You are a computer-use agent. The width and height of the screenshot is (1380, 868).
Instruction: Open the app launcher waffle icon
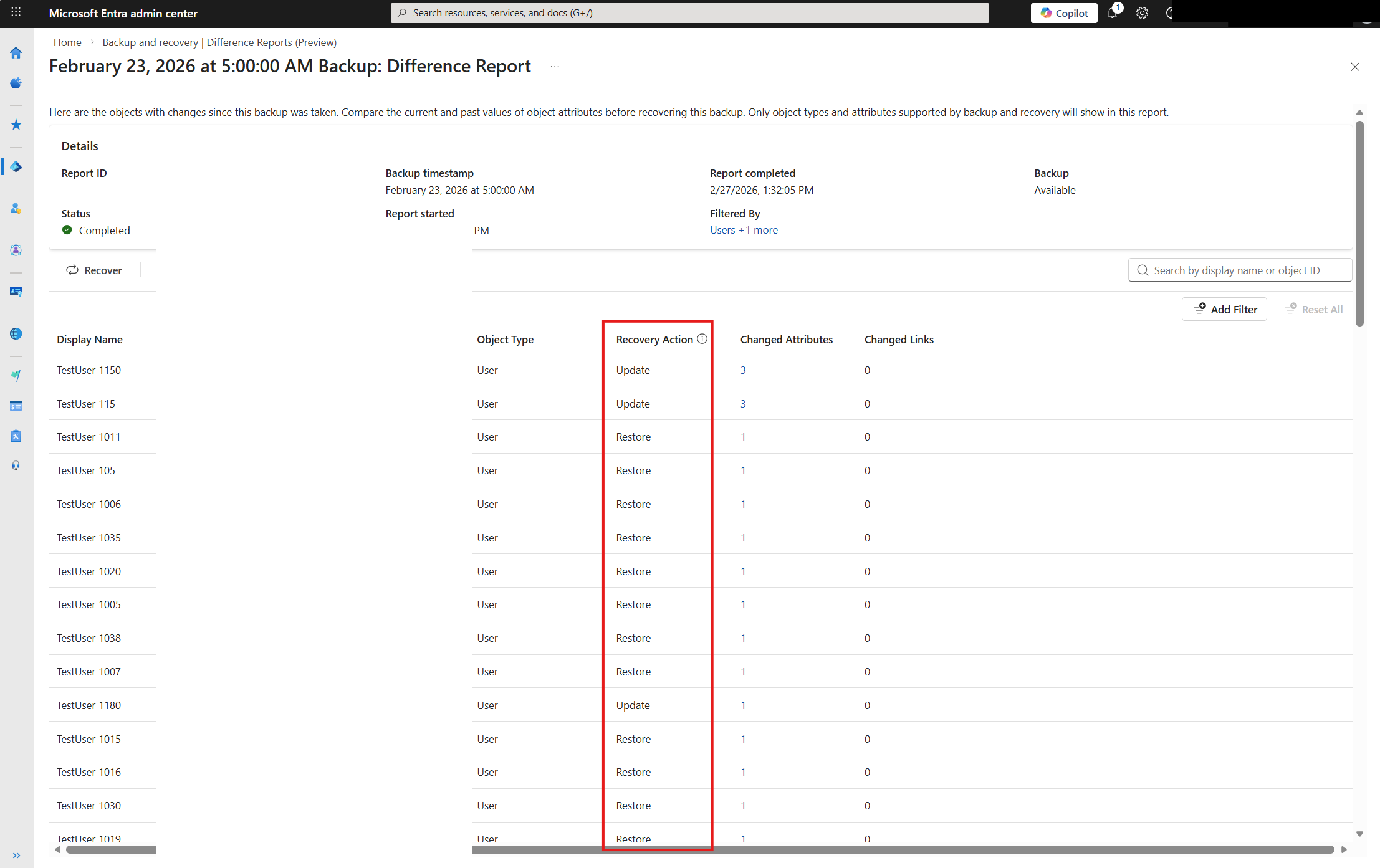(16, 12)
